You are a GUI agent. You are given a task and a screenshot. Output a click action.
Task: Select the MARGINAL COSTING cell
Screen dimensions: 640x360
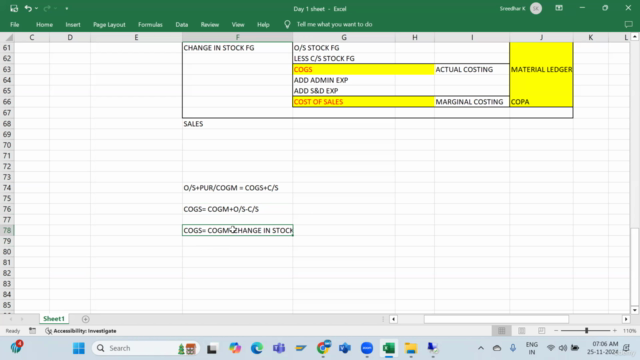click(472, 102)
